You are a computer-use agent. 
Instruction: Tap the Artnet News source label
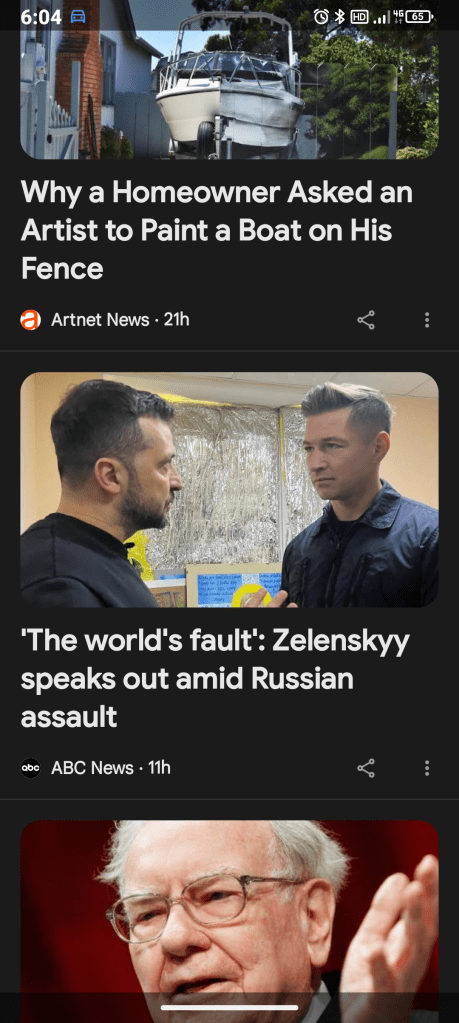pyautogui.click(x=100, y=320)
